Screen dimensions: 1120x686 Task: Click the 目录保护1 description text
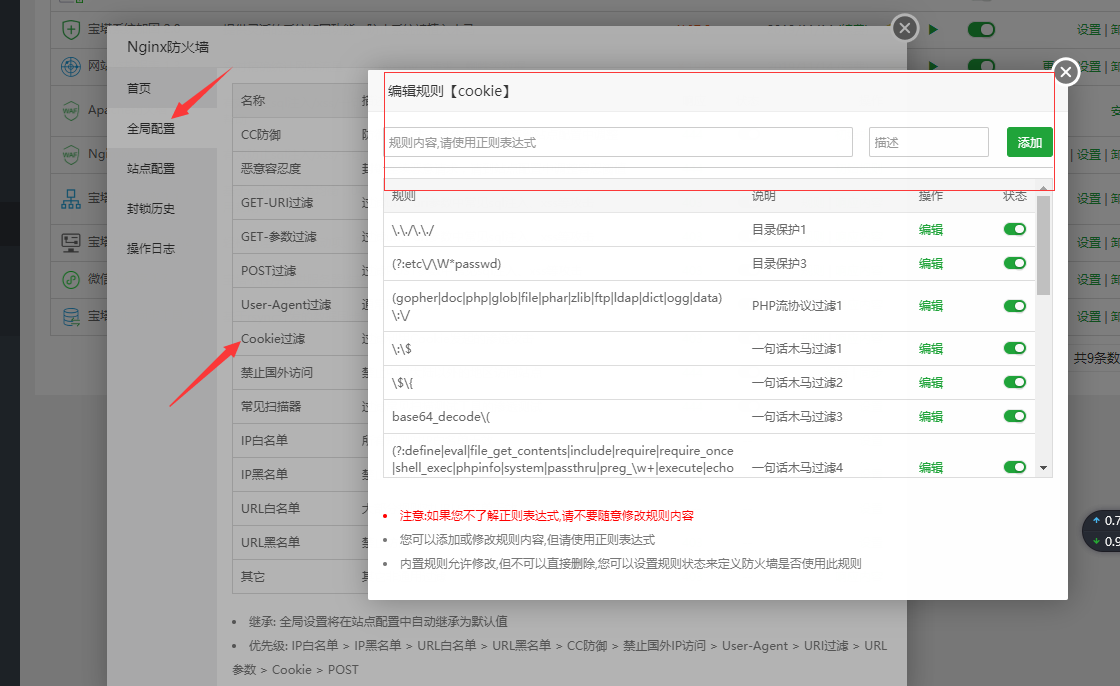[x=779, y=229]
